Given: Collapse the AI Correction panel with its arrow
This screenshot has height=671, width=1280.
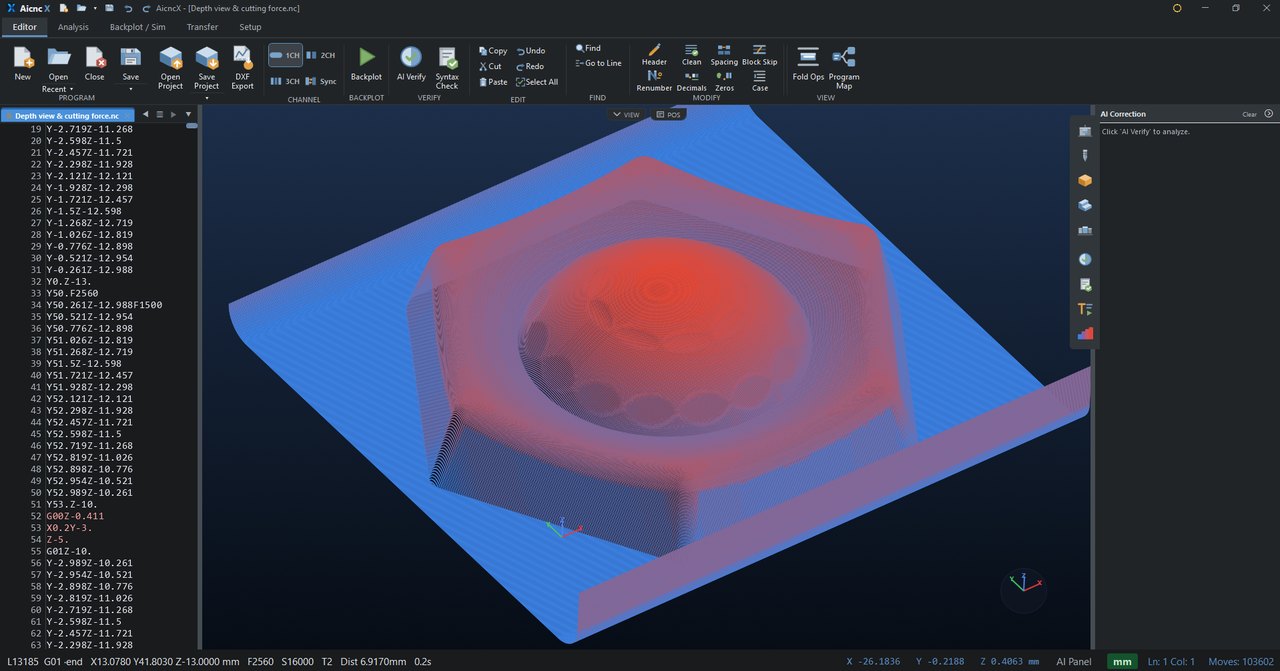Looking at the screenshot, I should [x=1269, y=114].
